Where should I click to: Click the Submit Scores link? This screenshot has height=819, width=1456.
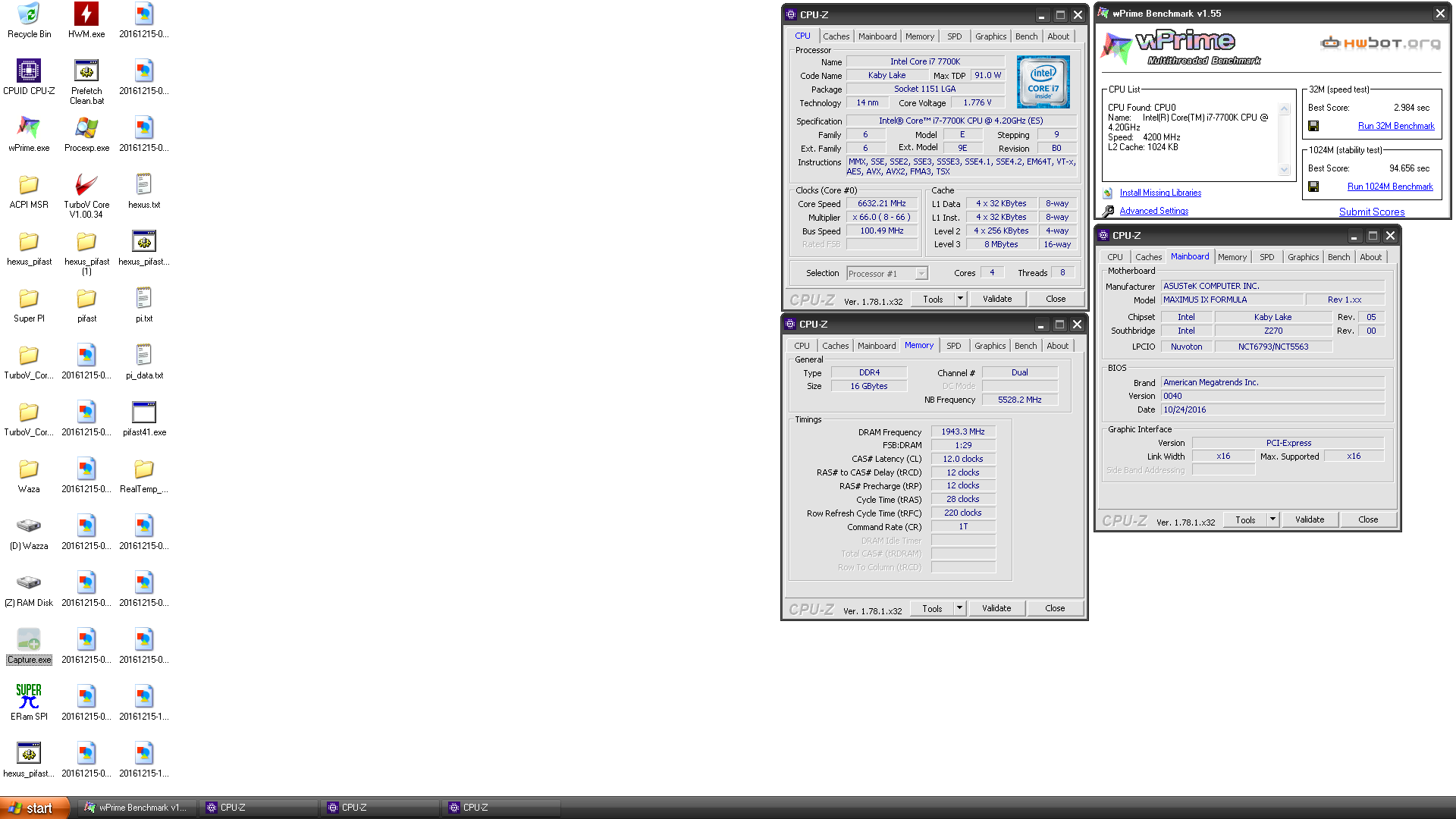point(1372,212)
